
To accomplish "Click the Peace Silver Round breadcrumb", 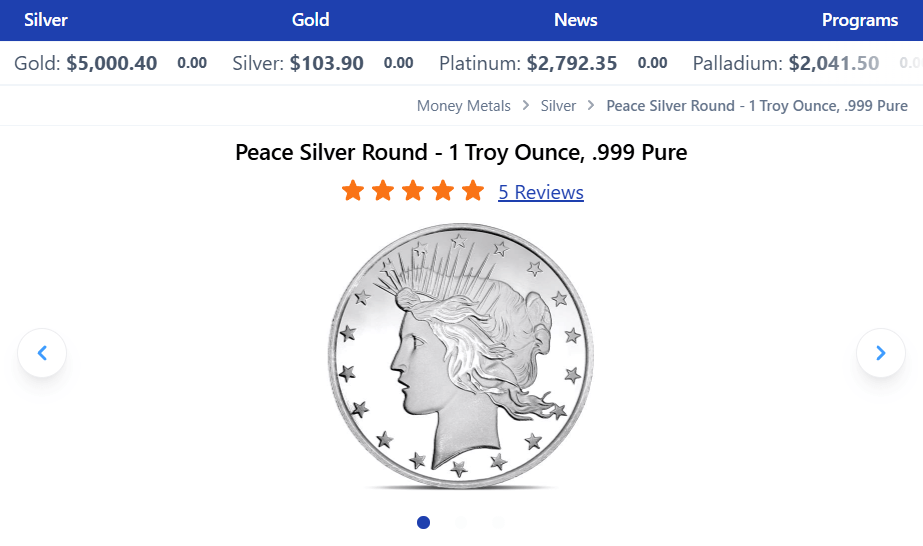I will pos(757,106).
